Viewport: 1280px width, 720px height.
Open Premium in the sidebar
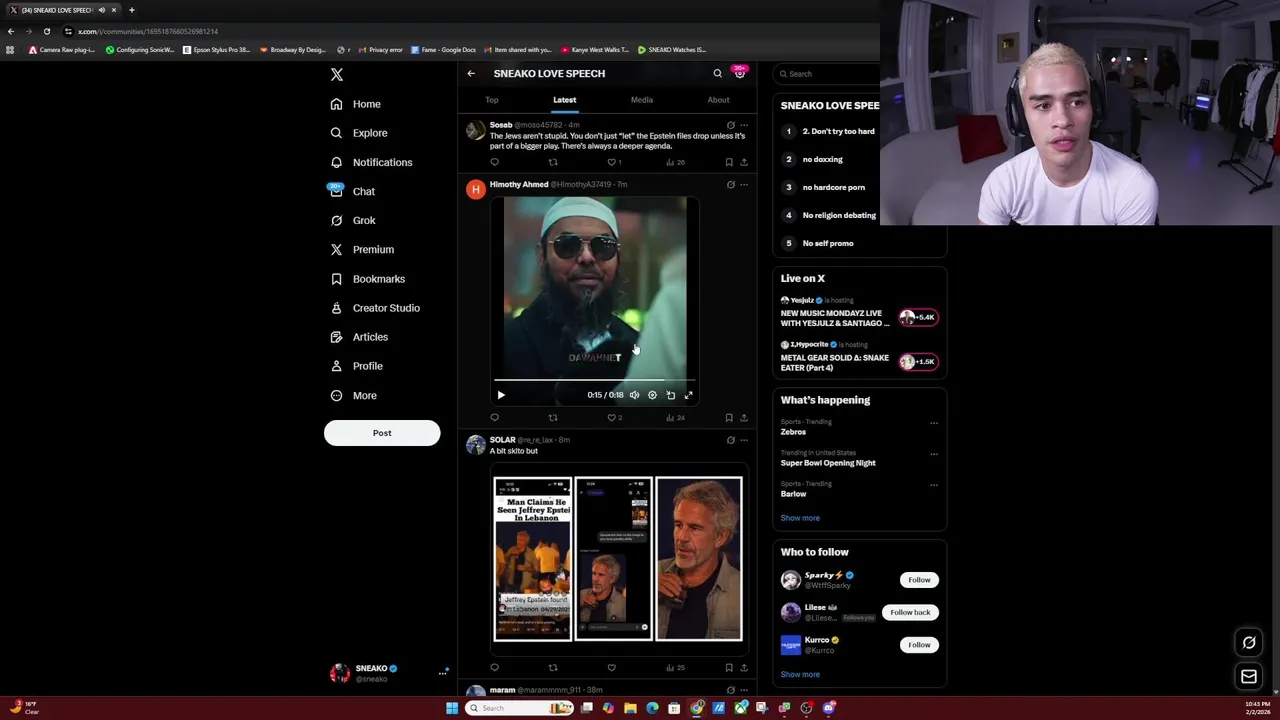click(361, 249)
